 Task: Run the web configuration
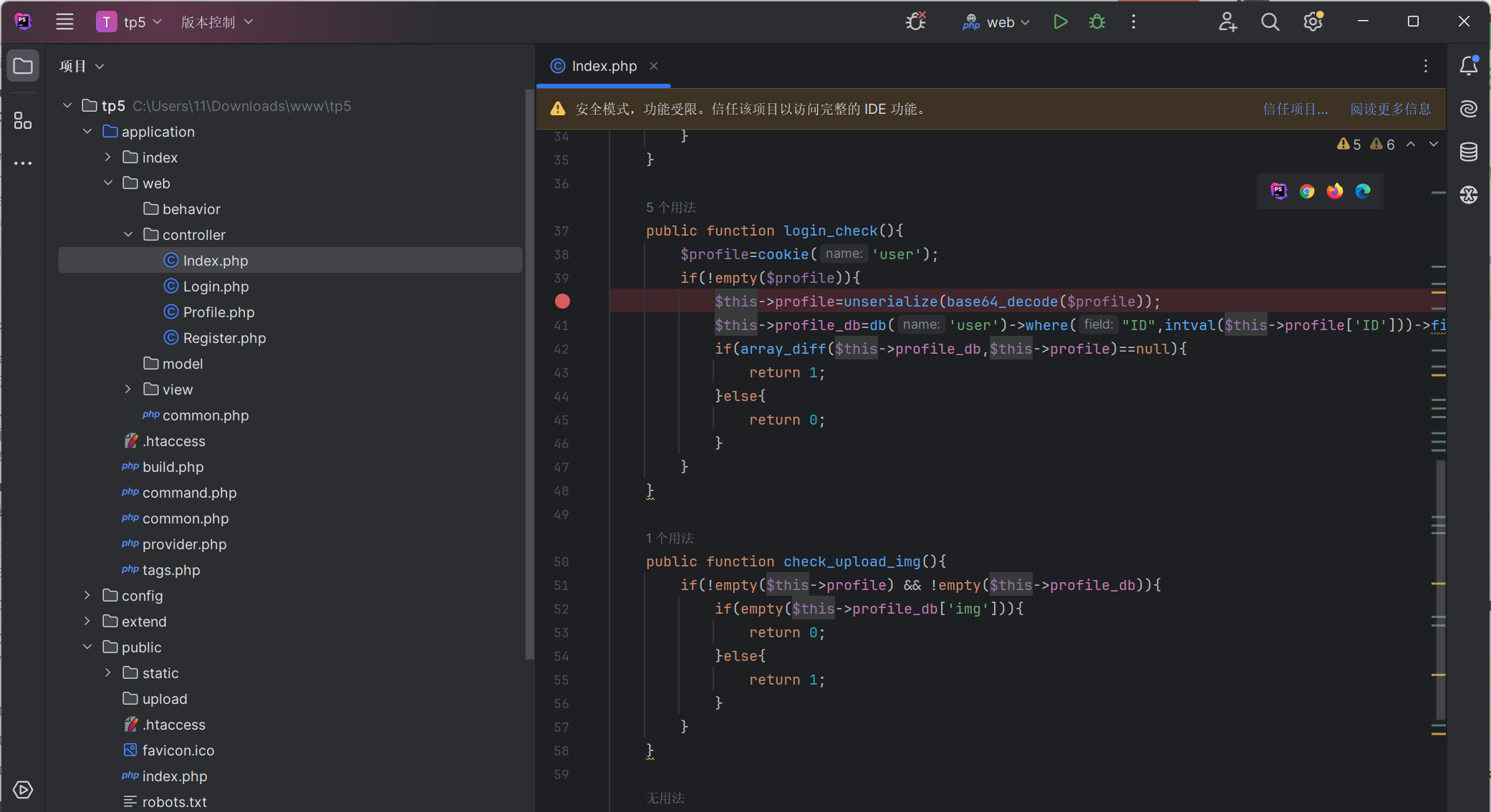pos(1061,21)
